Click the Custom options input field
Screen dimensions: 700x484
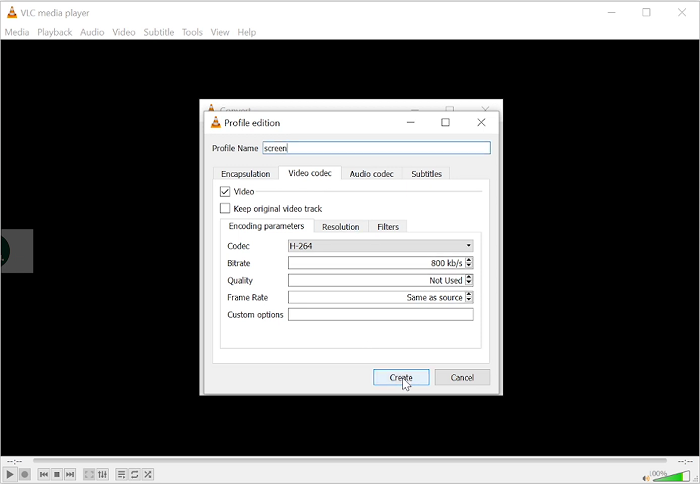click(x=380, y=314)
